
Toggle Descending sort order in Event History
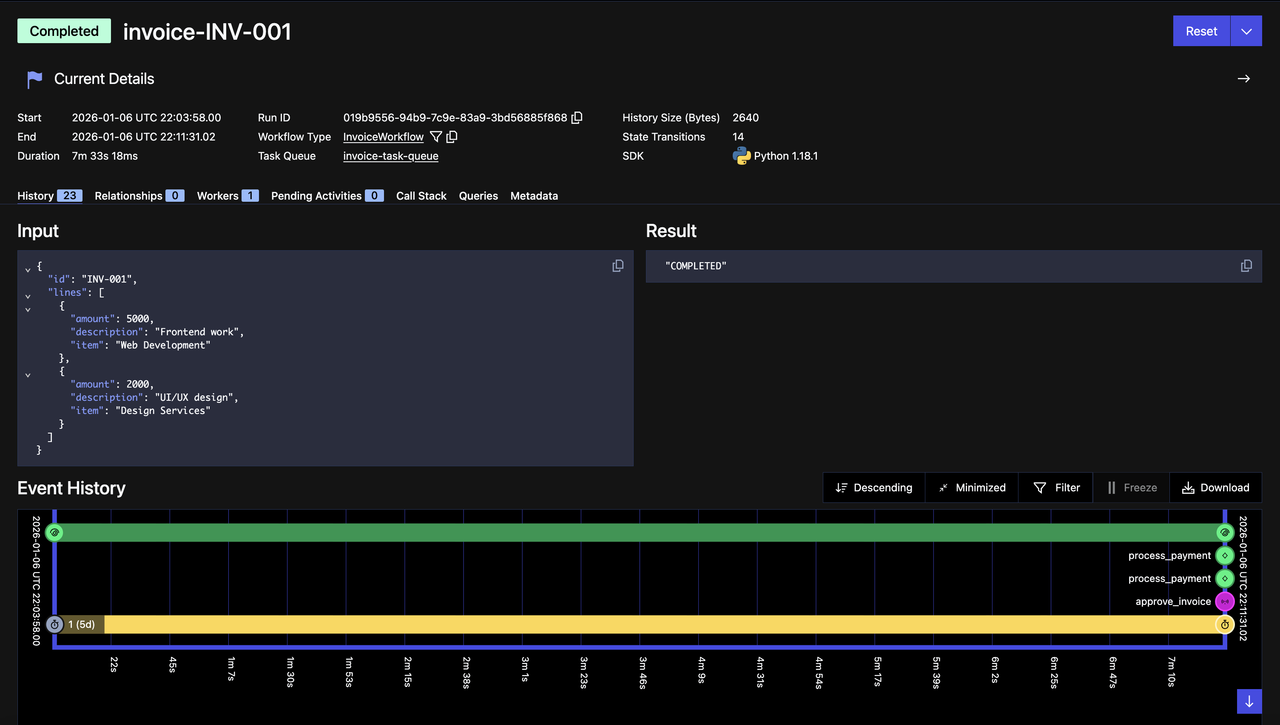pos(874,487)
